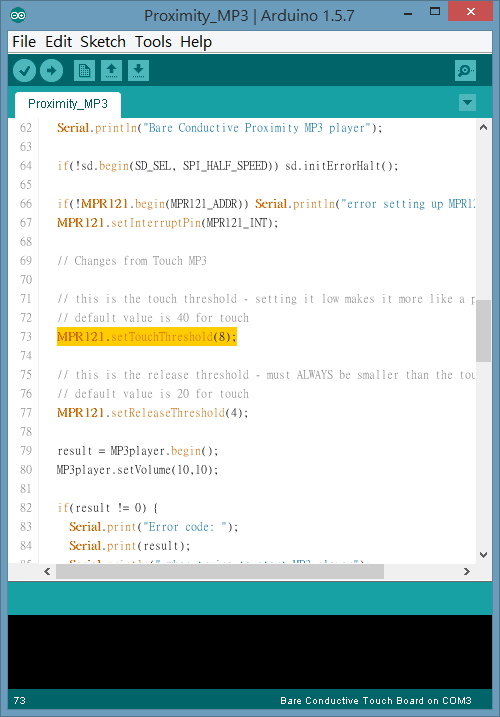The image size is (500, 717).
Task: Close the Arduino window
Action: click(x=471, y=11)
